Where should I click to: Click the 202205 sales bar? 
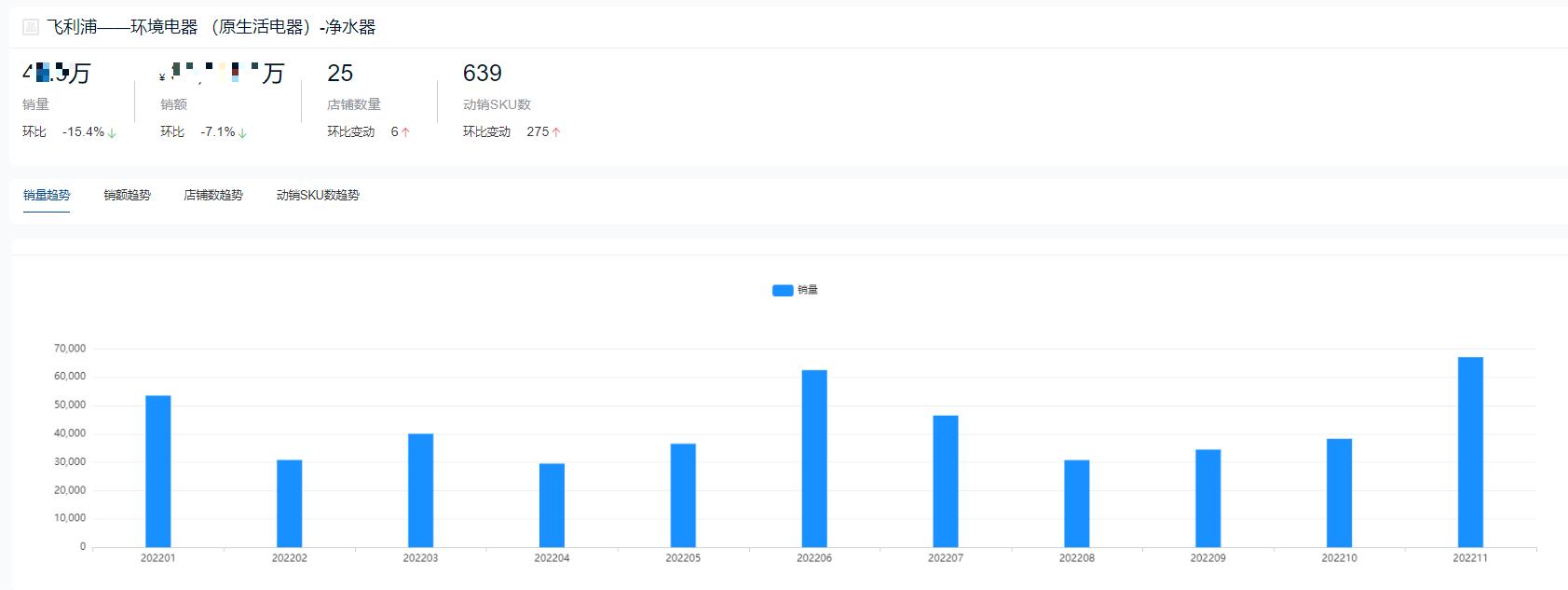(683, 496)
